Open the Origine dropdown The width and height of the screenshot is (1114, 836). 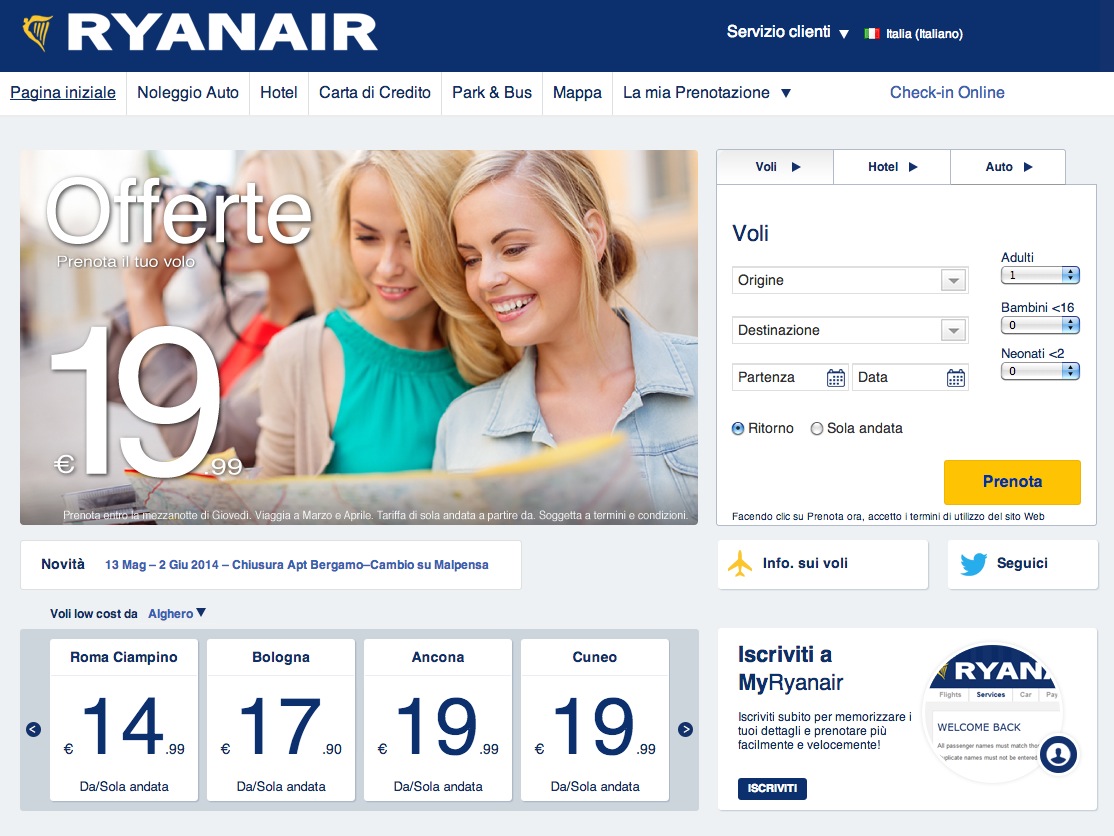(850, 281)
